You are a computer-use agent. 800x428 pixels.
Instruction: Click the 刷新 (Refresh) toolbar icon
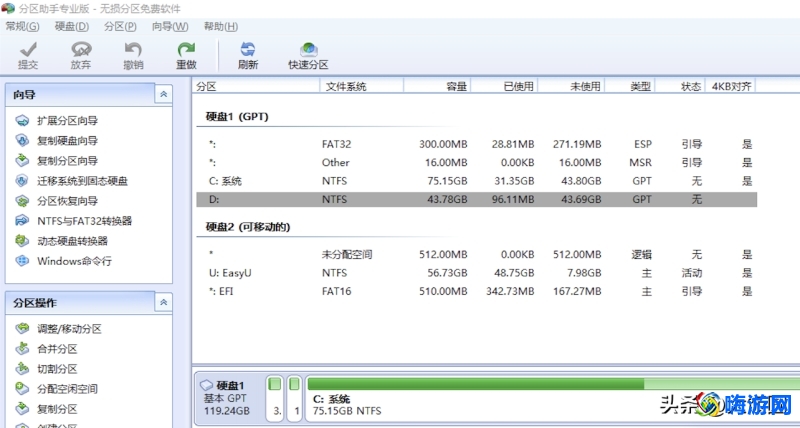pos(248,49)
